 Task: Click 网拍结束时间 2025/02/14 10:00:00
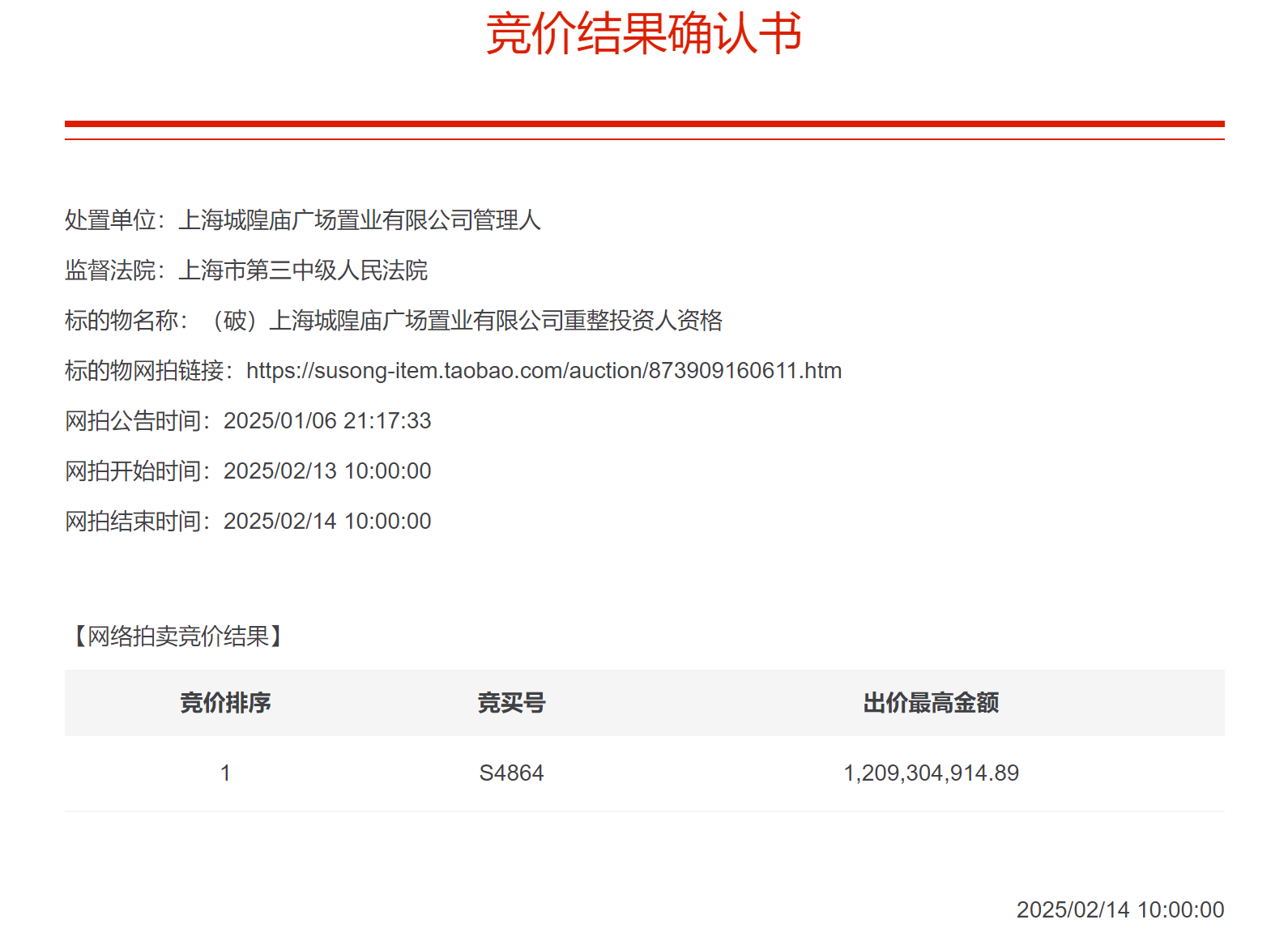(248, 522)
